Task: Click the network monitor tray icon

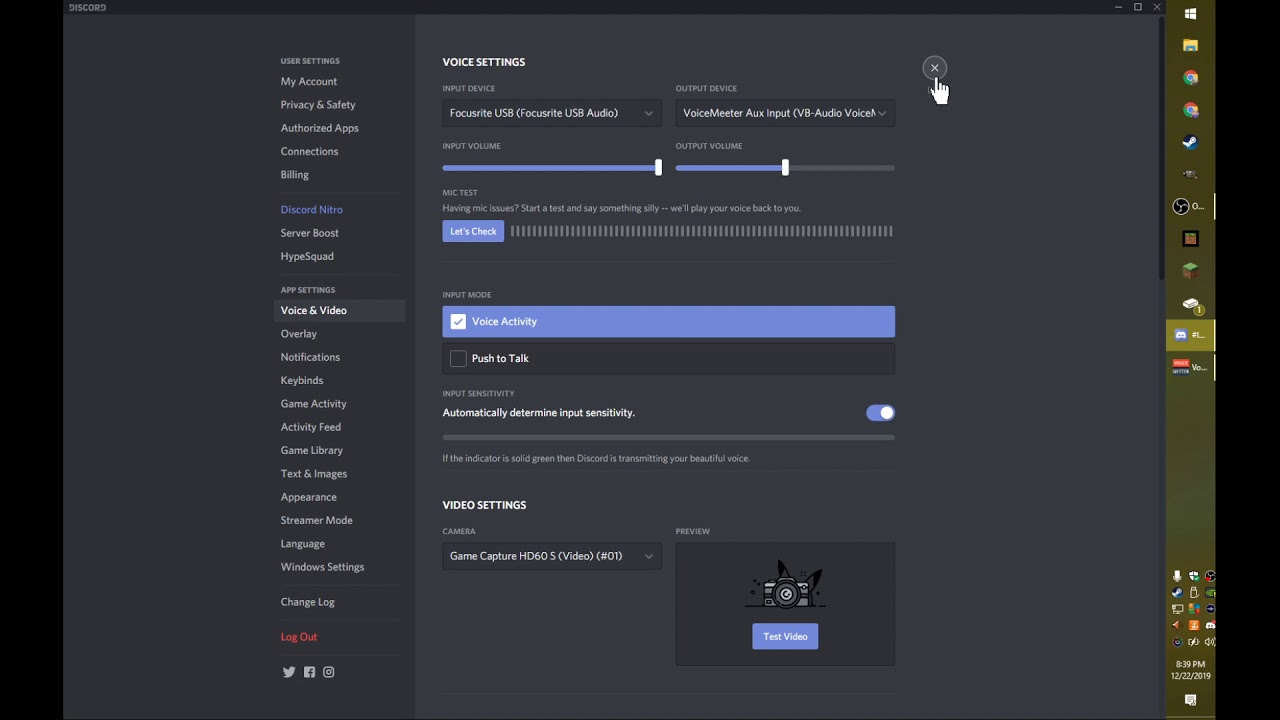Action: (x=1177, y=609)
